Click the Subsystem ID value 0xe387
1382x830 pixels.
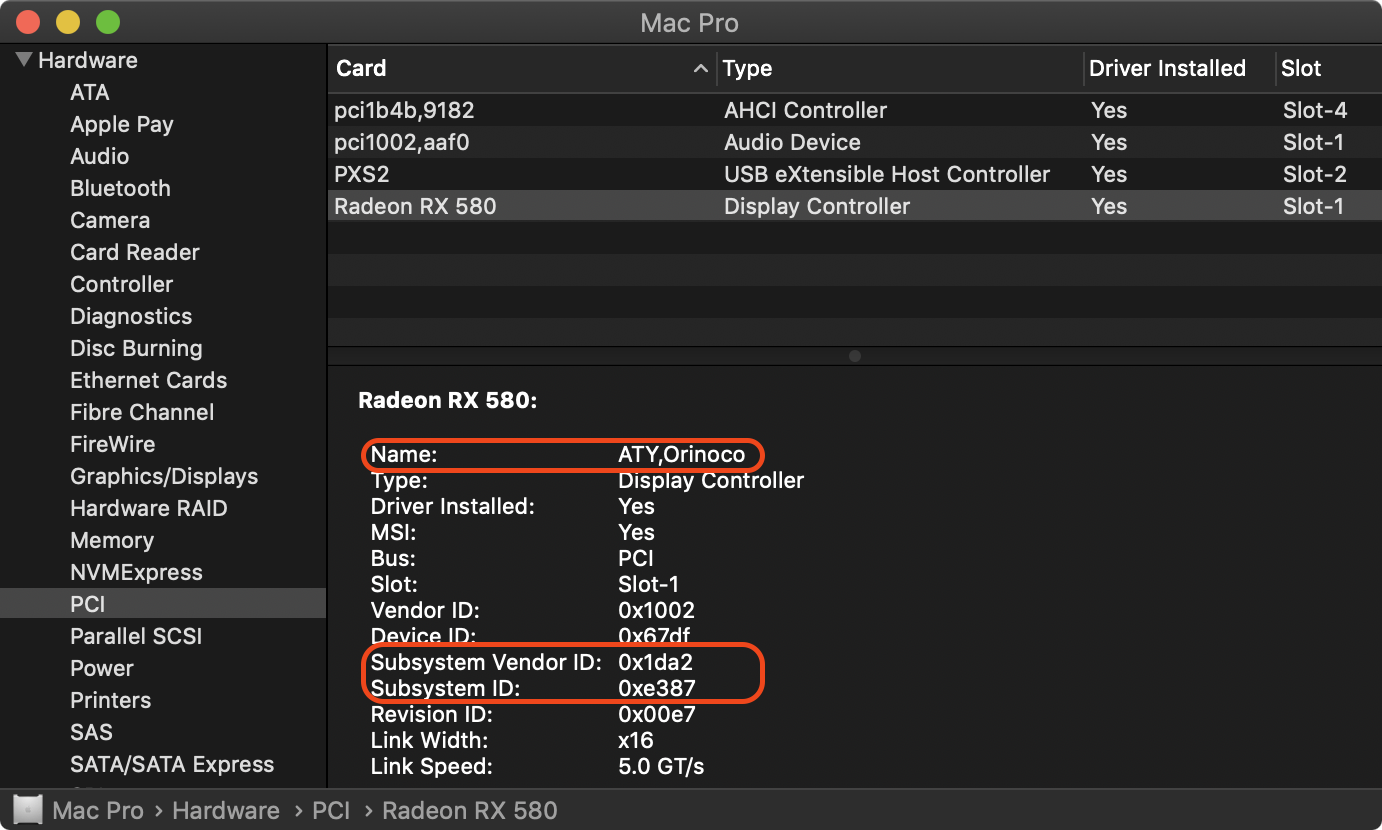click(x=656, y=688)
